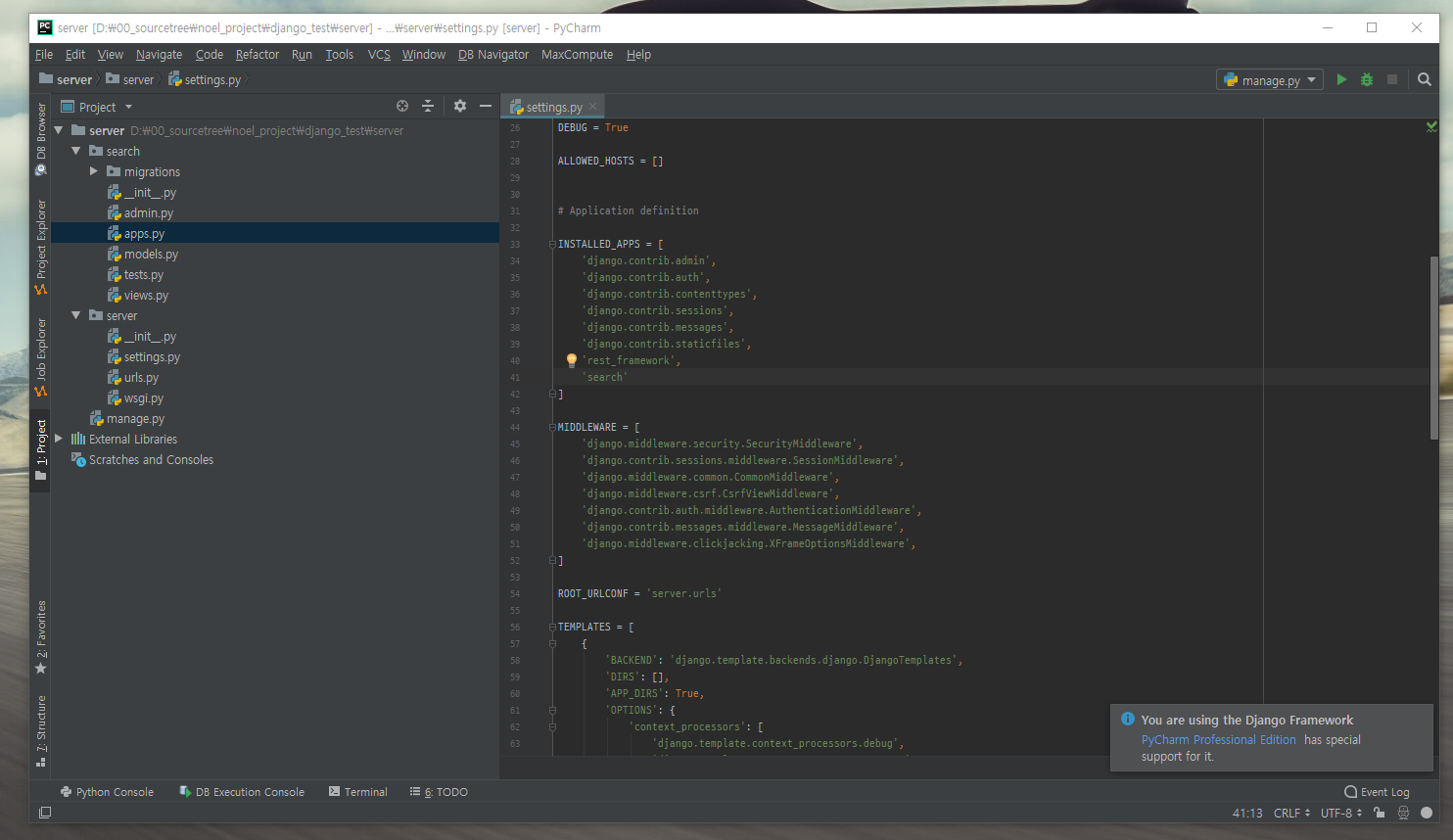
Task: Open the 6: TODO tool window
Action: [x=439, y=792]
